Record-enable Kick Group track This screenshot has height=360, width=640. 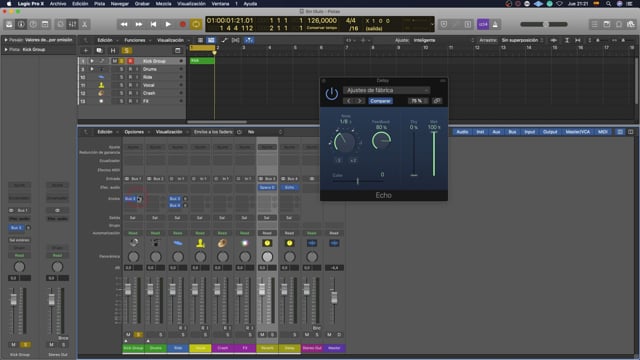tap(130, 61)
